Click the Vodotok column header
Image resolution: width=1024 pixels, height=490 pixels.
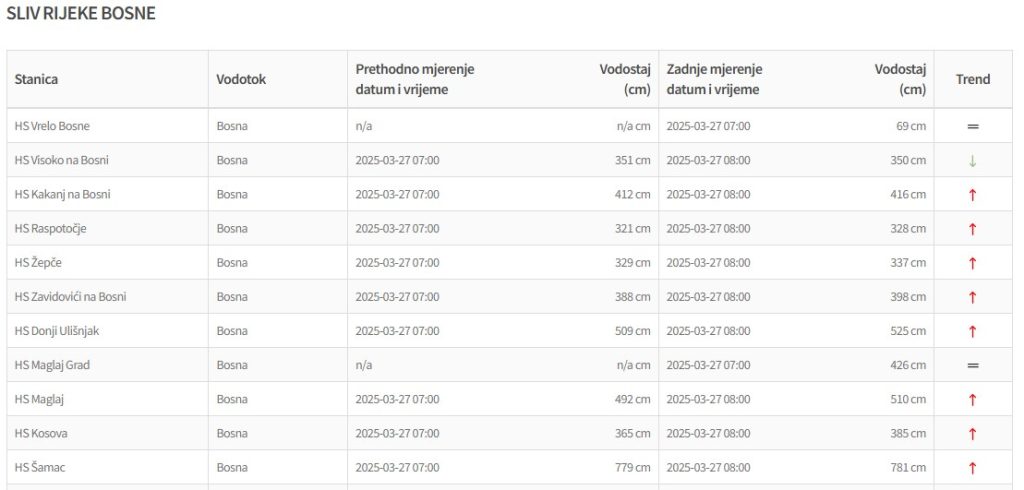pyautogui.click(x=241, y=79)
